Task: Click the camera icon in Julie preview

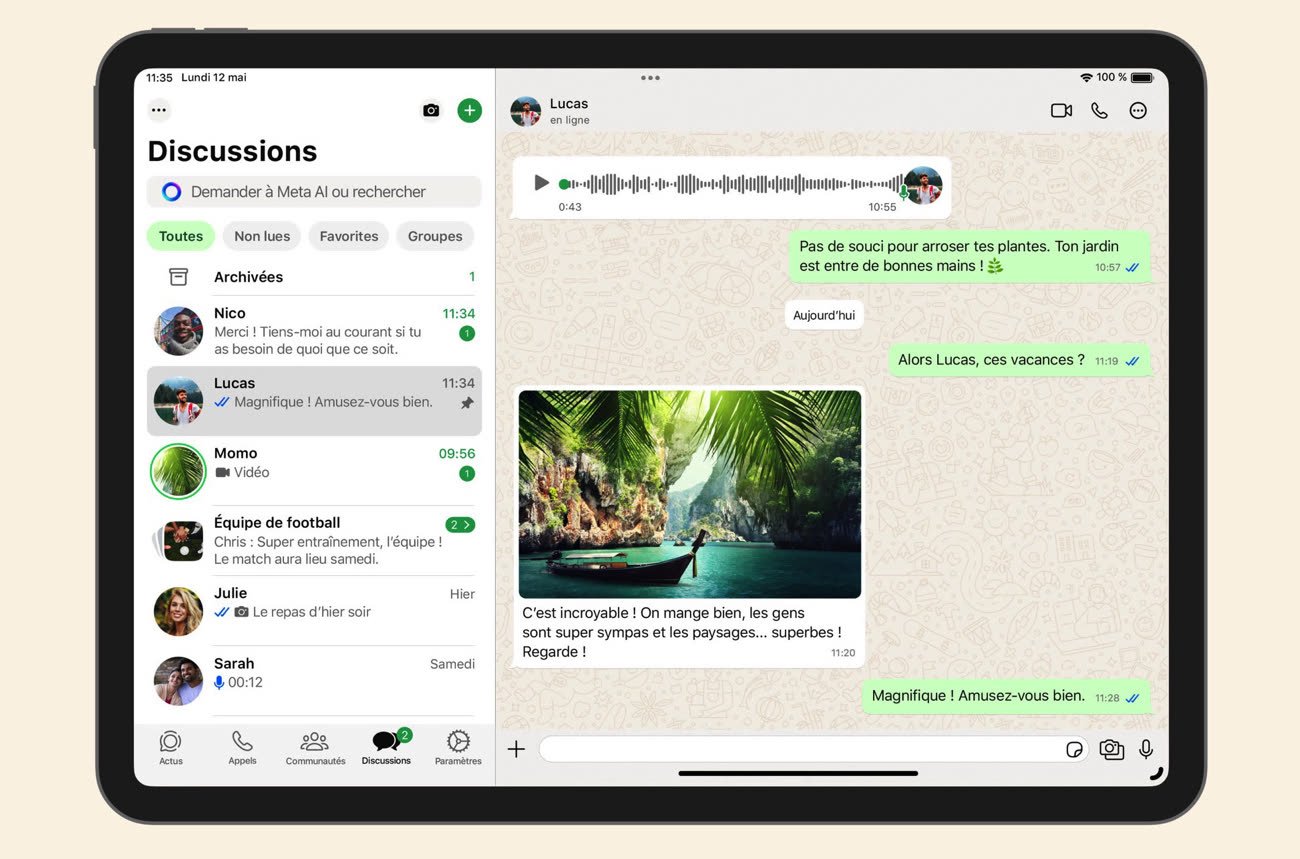Action: click(x=241, y=612)
